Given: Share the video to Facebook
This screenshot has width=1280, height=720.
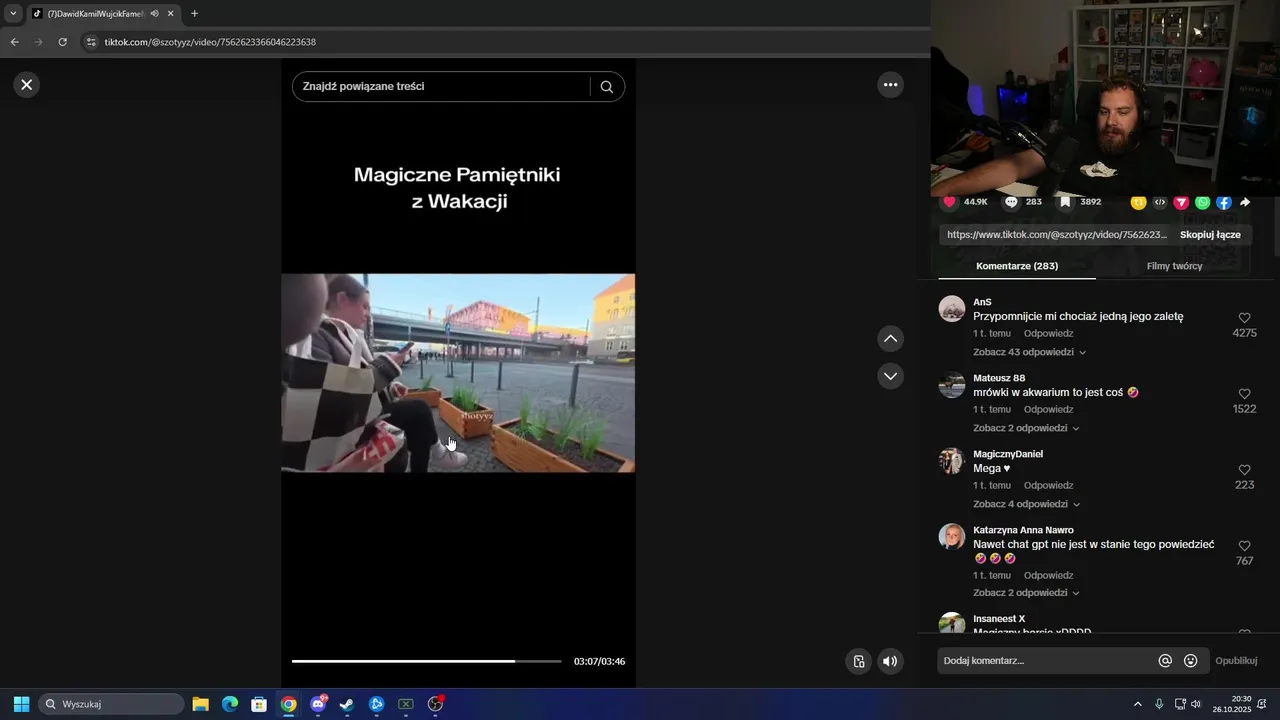Looking at the screenshot, I should 1224,202.
